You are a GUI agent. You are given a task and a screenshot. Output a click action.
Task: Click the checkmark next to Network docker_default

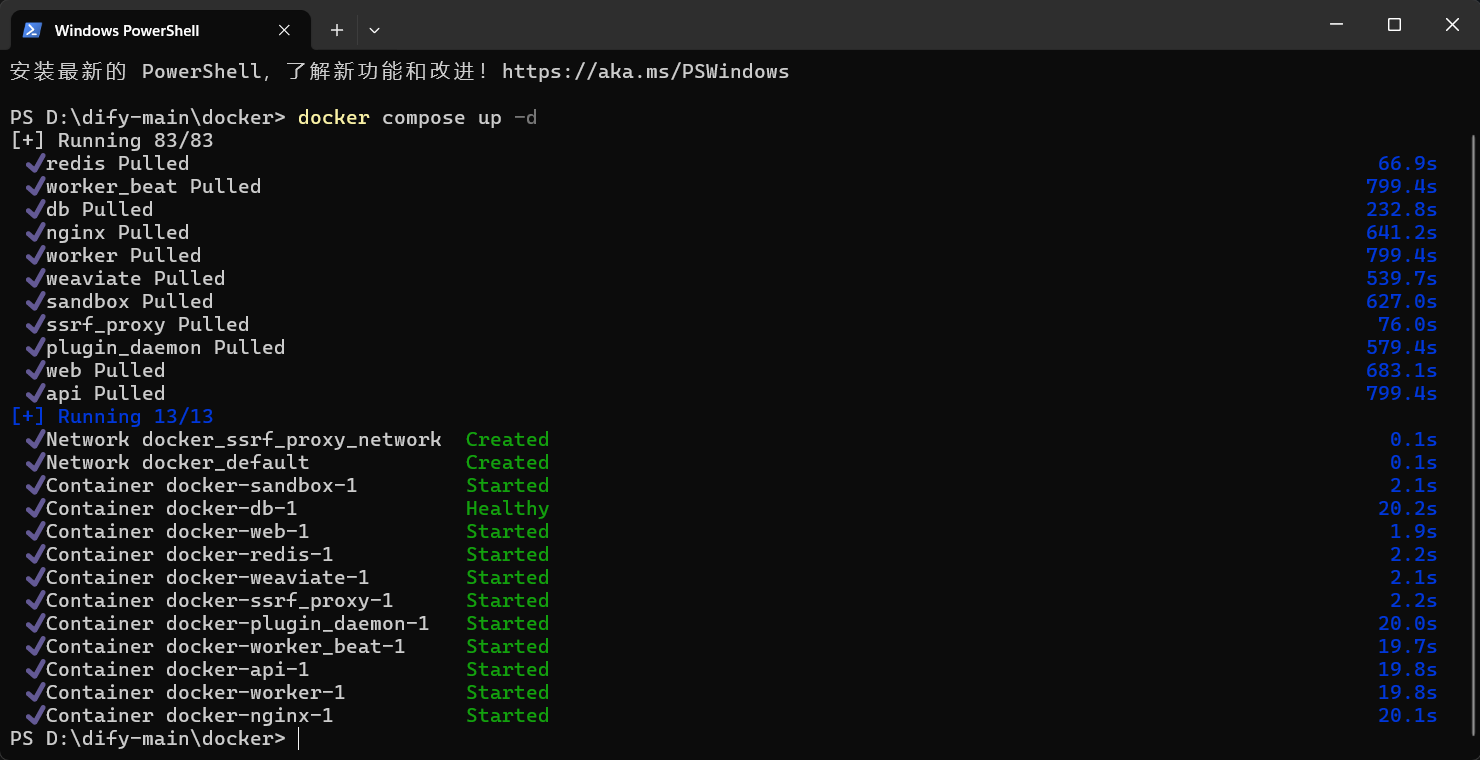[35, 462]
